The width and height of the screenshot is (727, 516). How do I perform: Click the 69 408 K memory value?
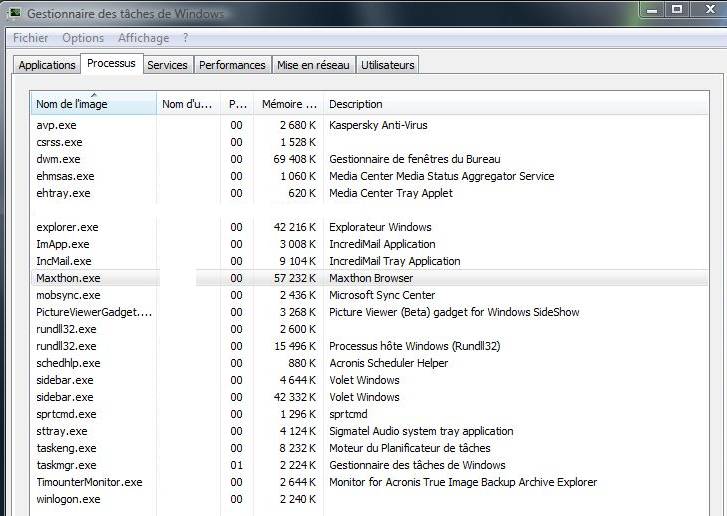(294, 159)
